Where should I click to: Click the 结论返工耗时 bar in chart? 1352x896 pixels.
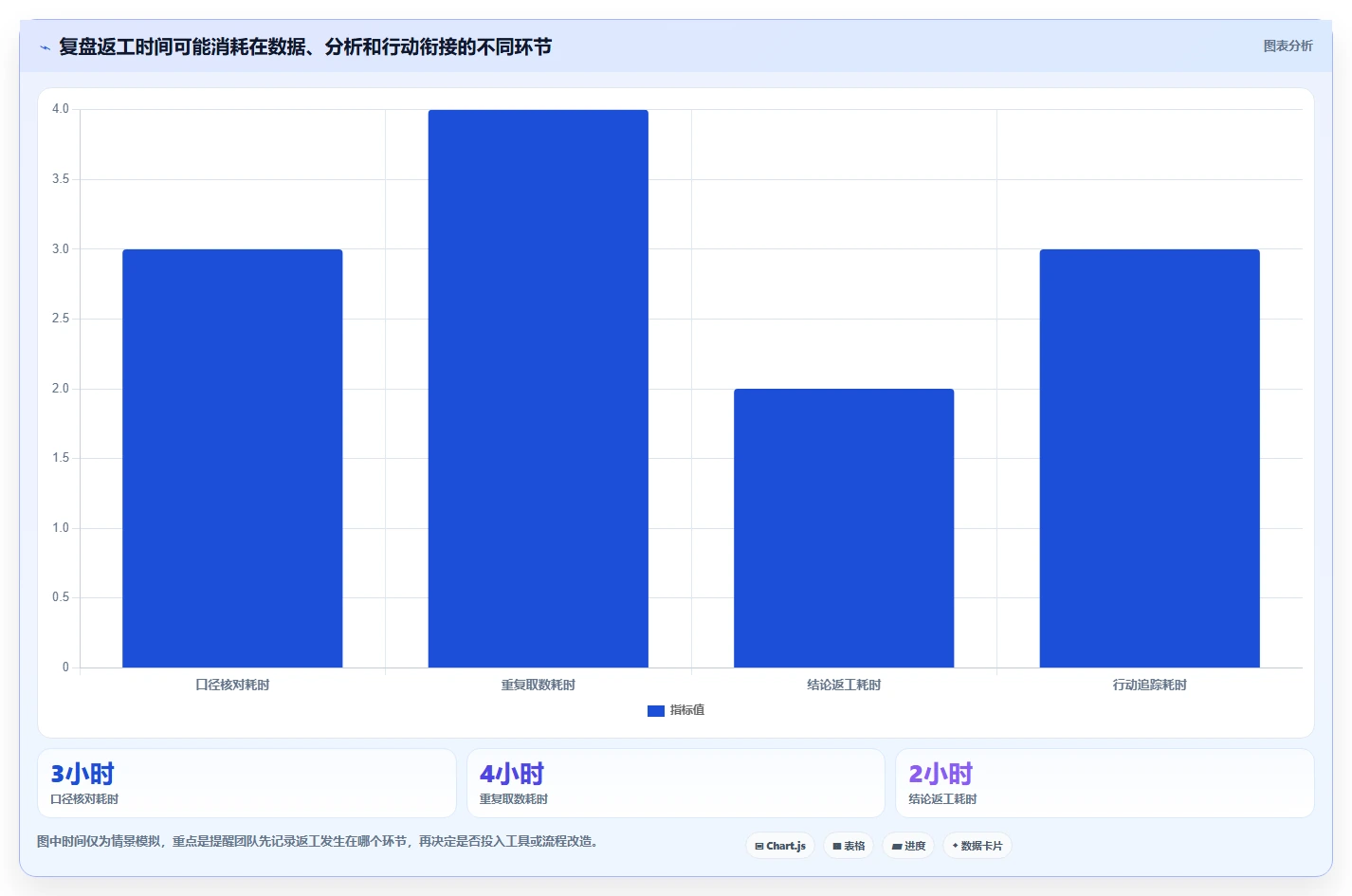[x=844, y=528]
